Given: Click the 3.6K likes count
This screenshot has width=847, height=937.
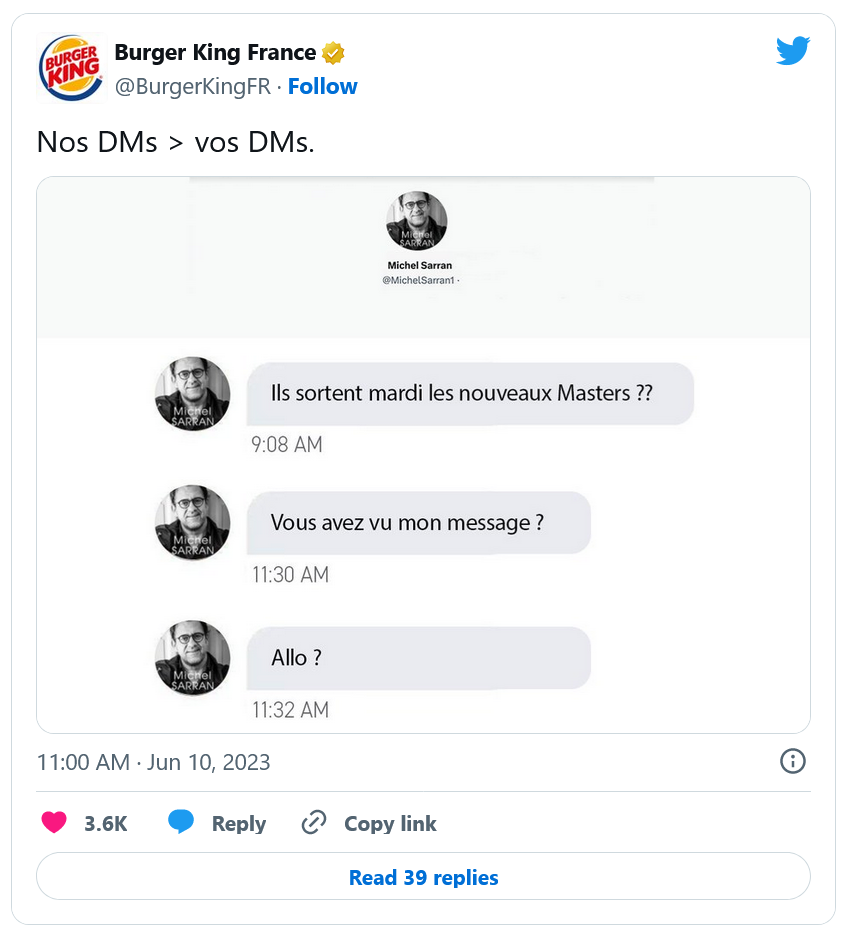Looking at the screenshot, I should [x=105, y=824].
